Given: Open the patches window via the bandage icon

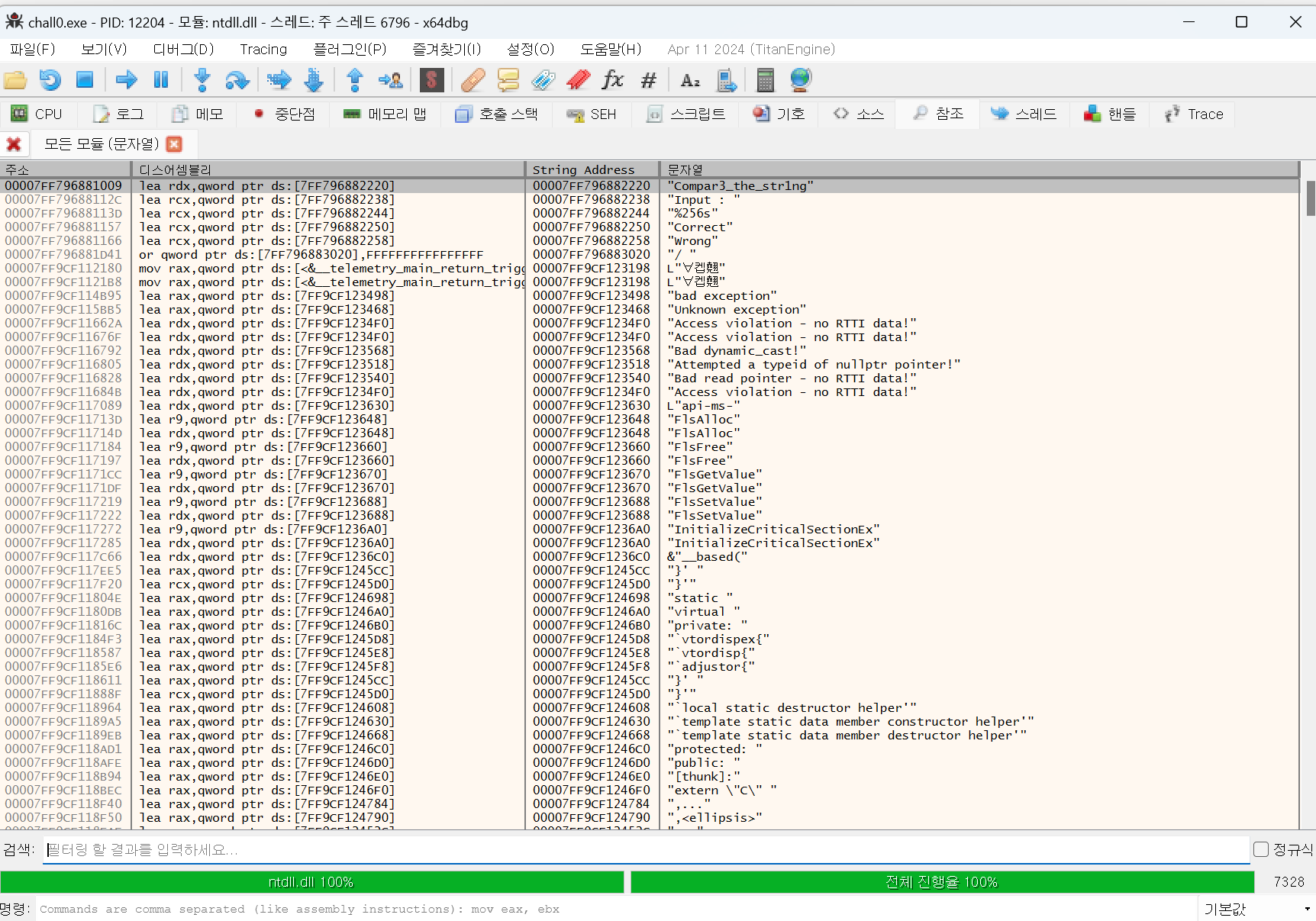Looking at the screenshot, I should tap(473, 79).
